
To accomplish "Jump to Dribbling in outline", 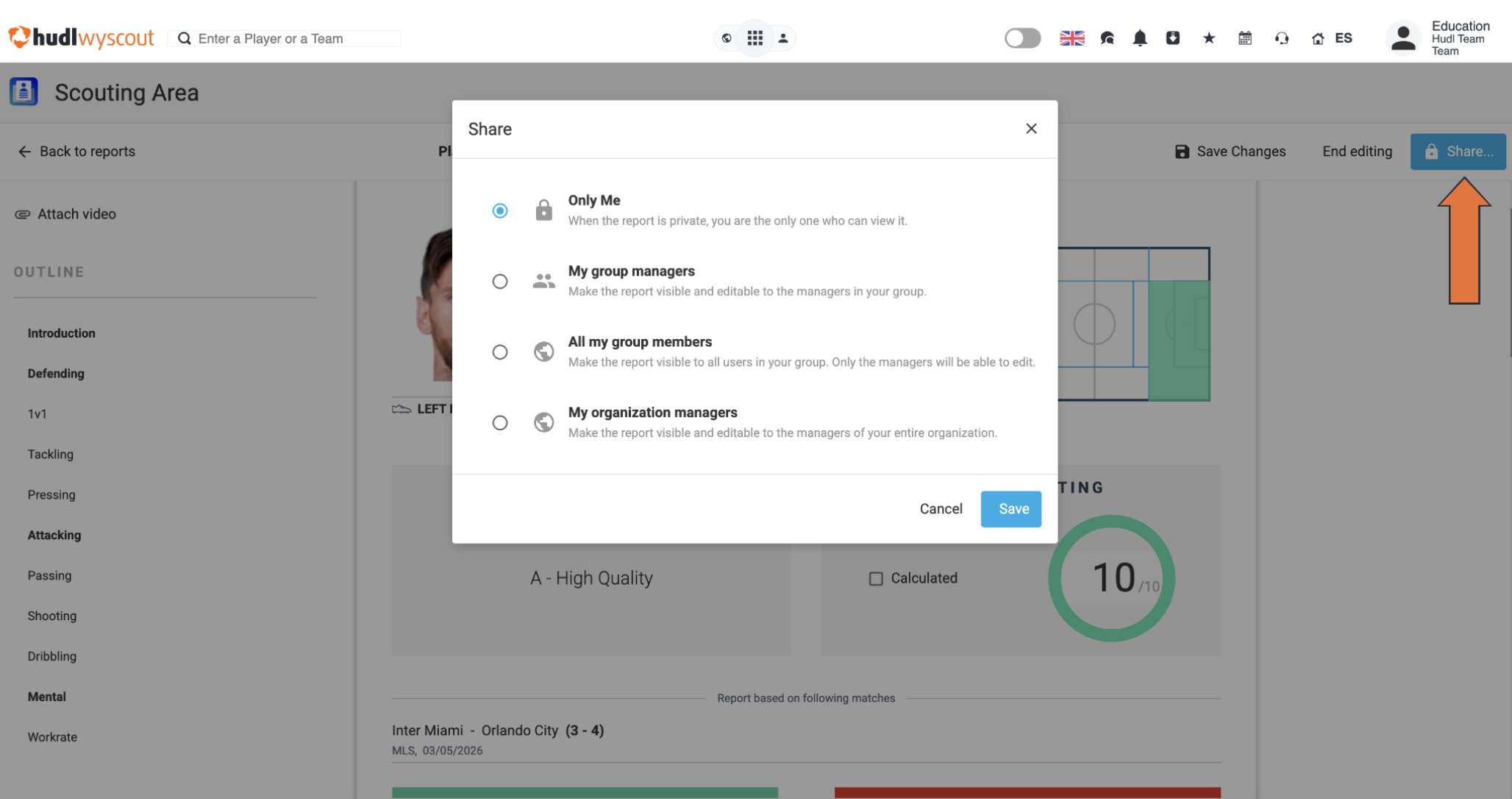I will [52, 657].
